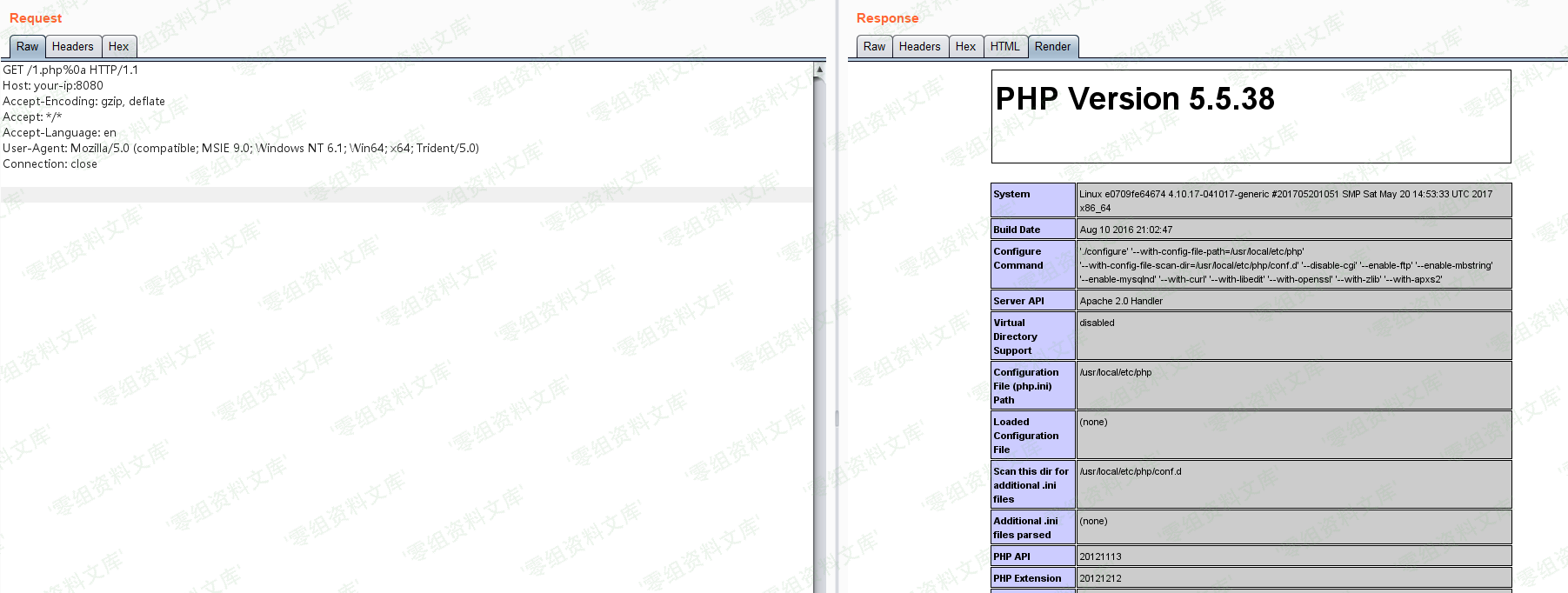Image resolution: width=1568 pixels, height=593 pixels.
Task: Click the Build Date value cell
Action: pyautogui.click(x=1125, y=230)
